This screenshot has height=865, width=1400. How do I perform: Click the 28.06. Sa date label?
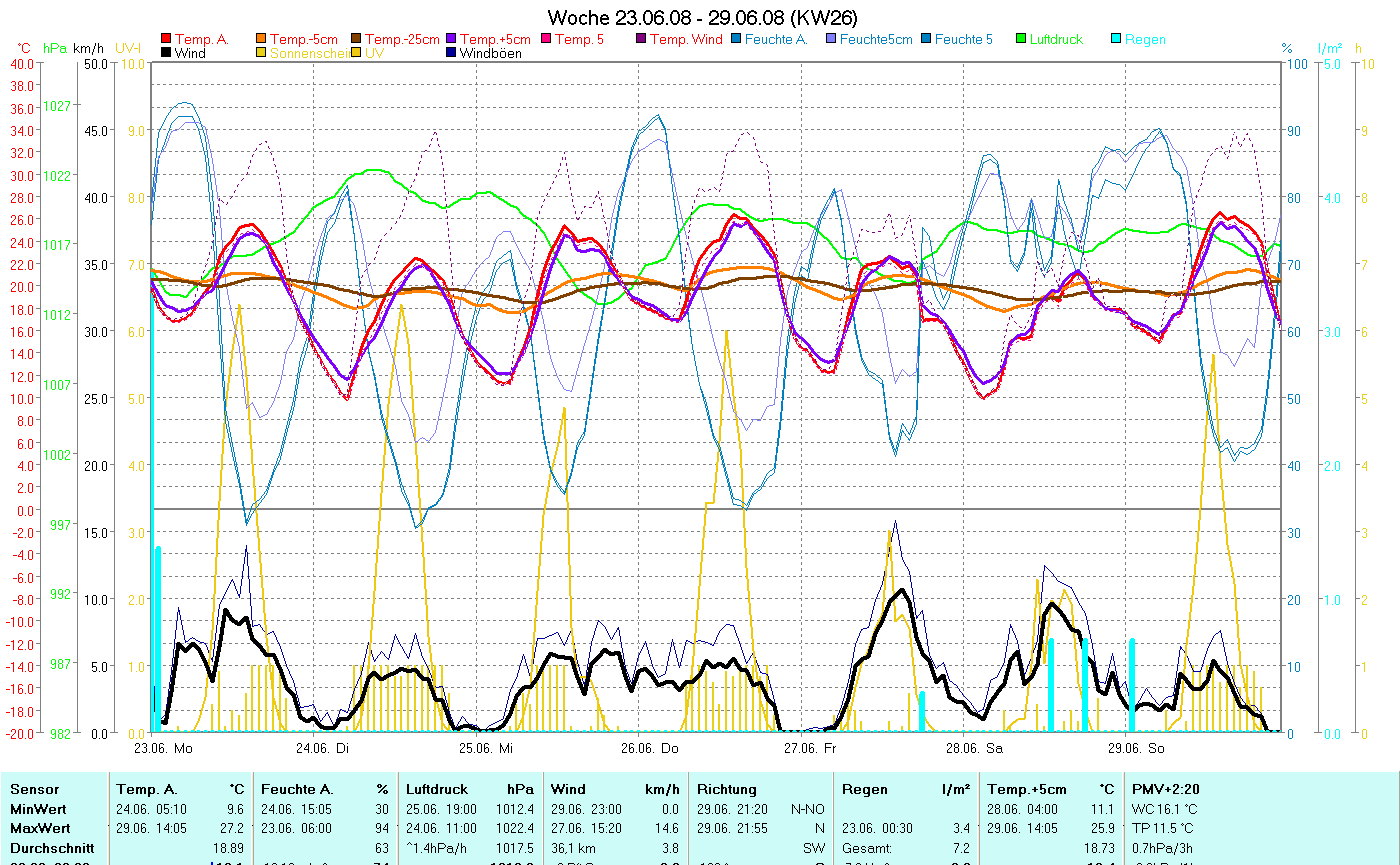click(975, 748)
